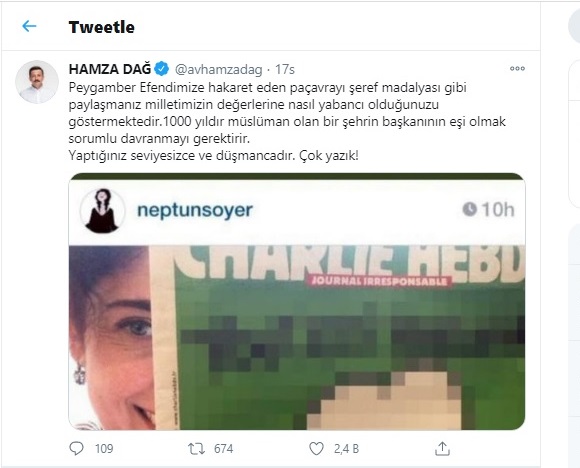Click the tweet text body

[x=287, y=122]
